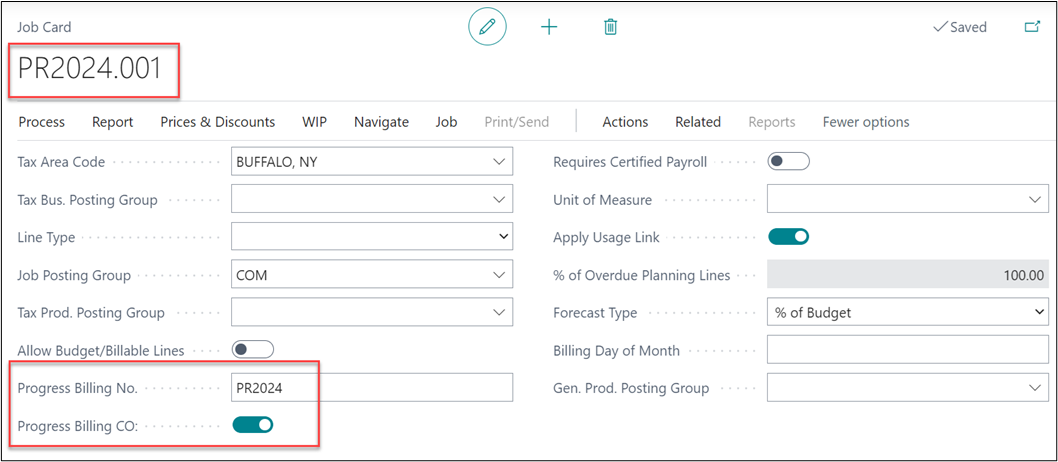Open the Forecast Type dropdown

(x=1037, y=313)
